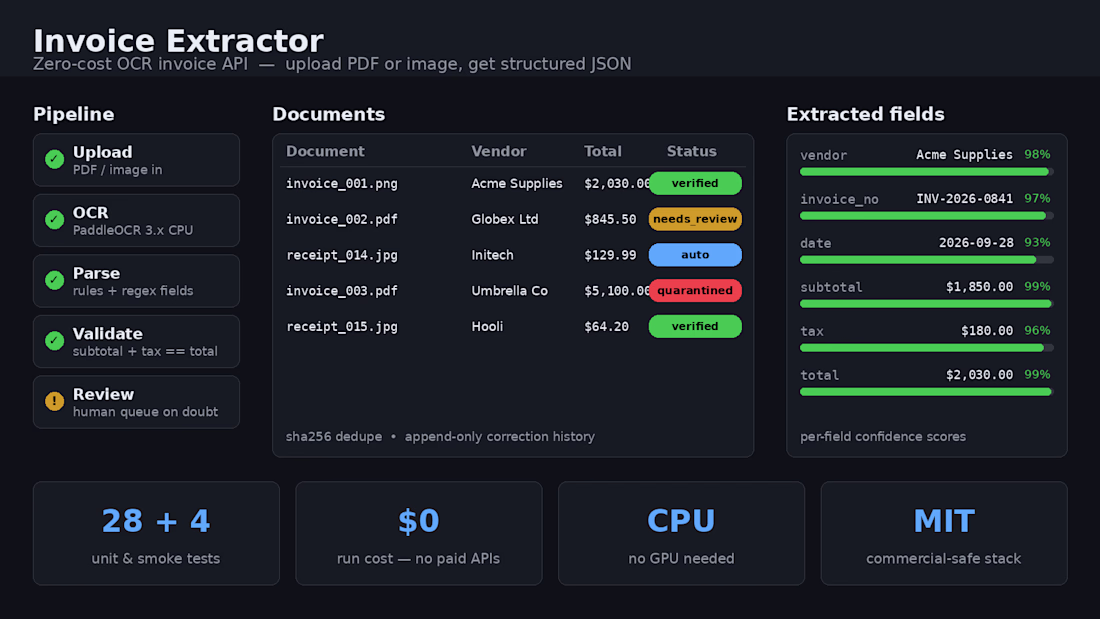This screenshot has width=1100, height=619.
Task: Open the 'MIT' commercial-safe stack card
Action: (x=944, y=533)
